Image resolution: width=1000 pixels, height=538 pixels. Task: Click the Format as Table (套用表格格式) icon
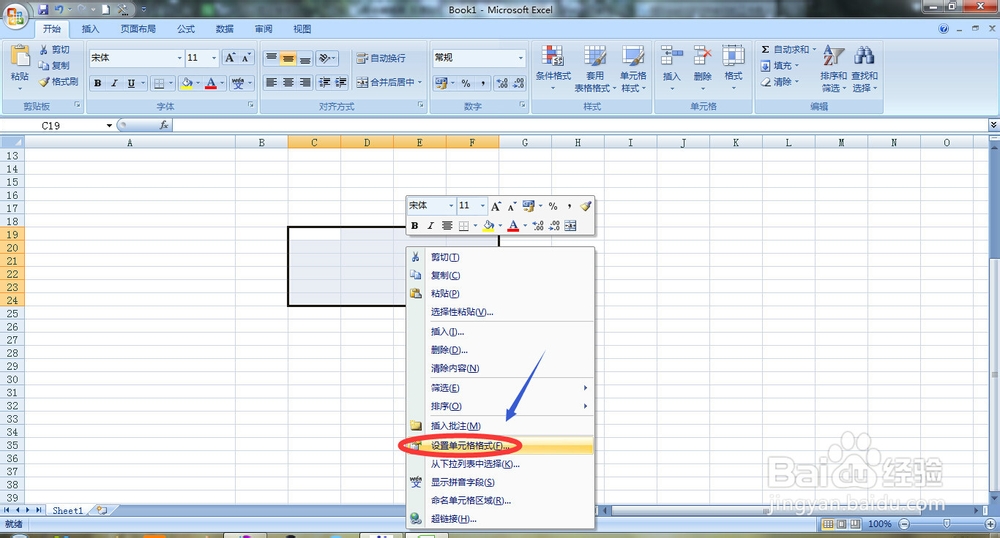(x=595, y=67)
